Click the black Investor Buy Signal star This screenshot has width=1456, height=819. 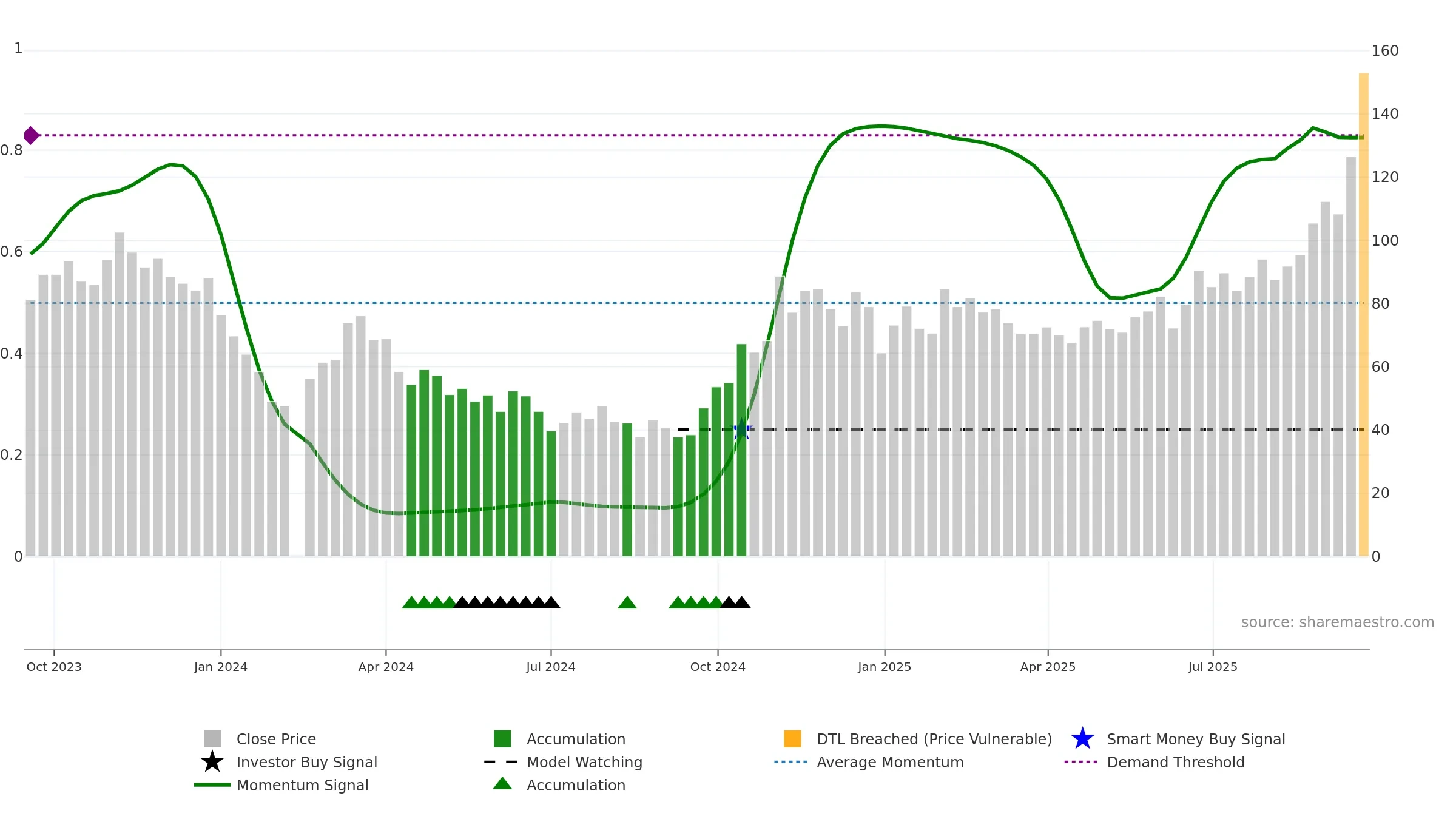coord(212,762)
